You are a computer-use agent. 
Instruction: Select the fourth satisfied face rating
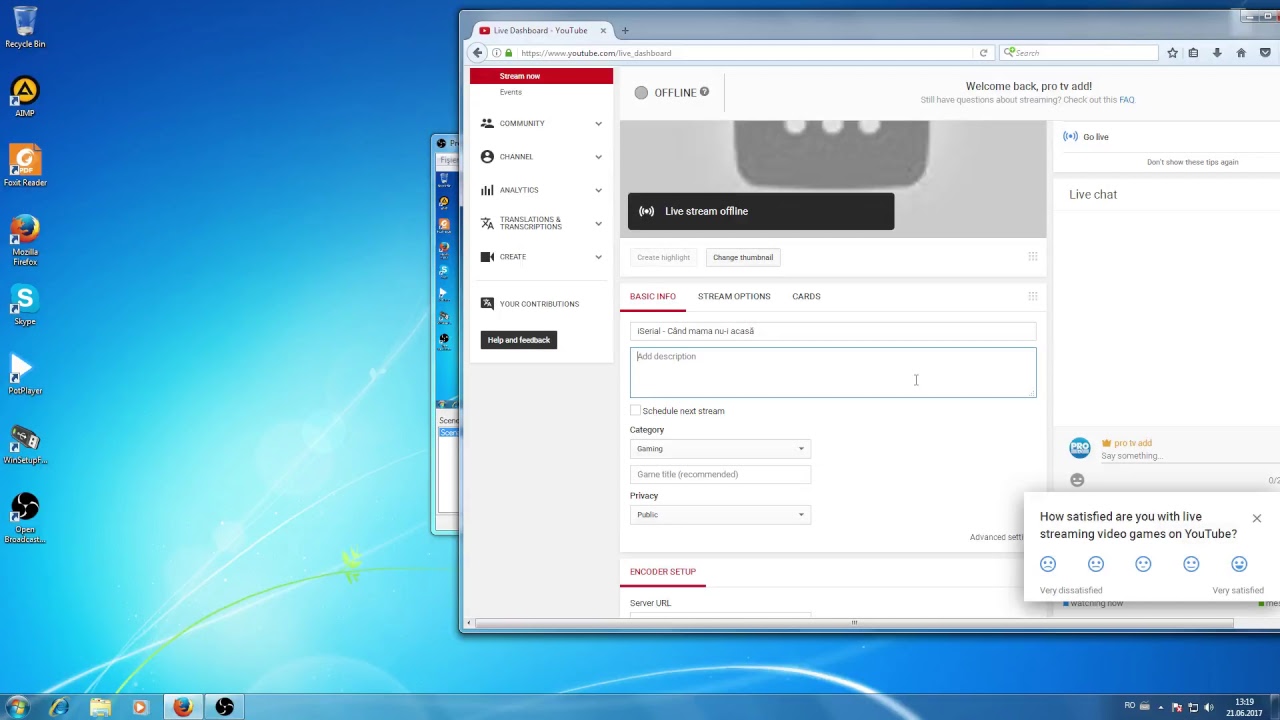click(x=1191, y=564)
